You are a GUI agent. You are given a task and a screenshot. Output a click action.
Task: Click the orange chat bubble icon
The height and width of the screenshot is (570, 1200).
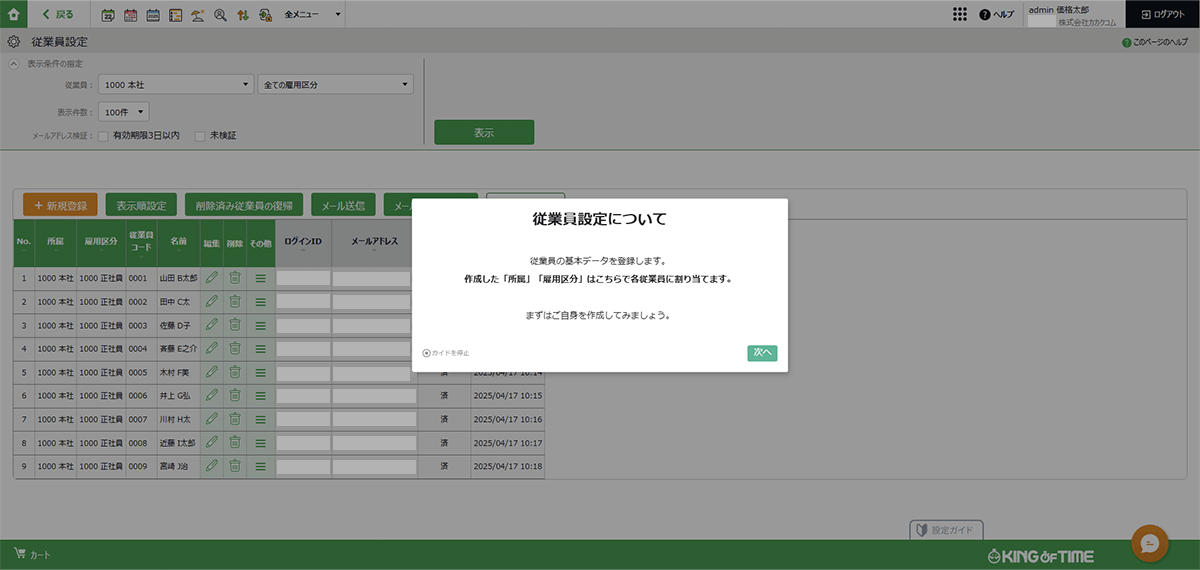[x=1150, y=543]
